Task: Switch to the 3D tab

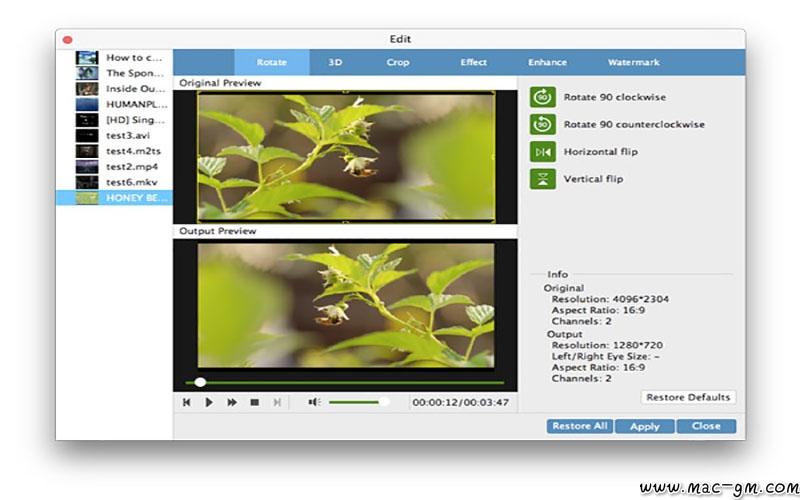Action: pyautogui.click(x=335, y=62)
